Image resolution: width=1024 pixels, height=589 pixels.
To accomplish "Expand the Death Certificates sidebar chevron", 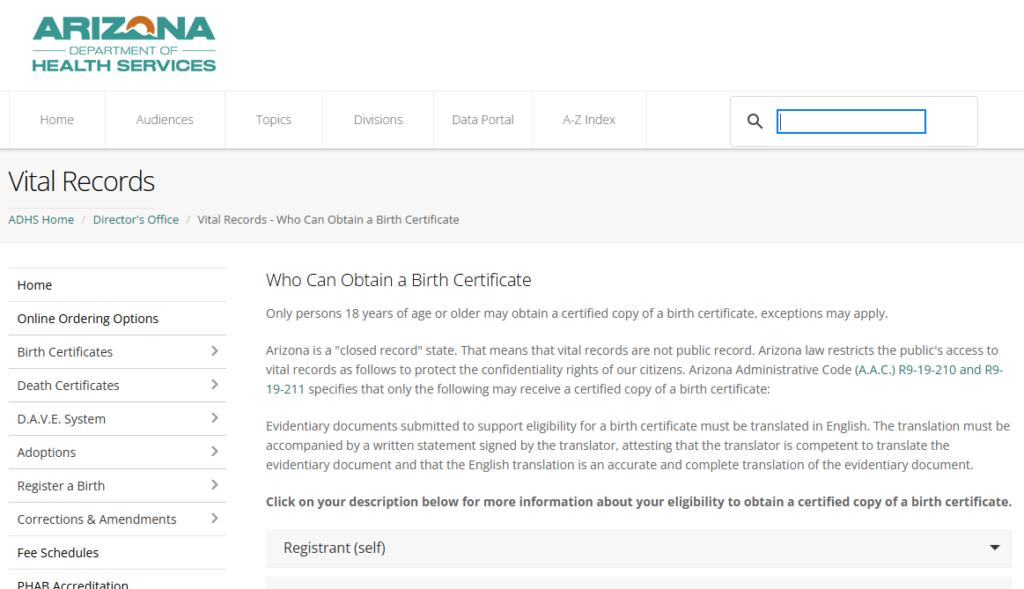I will [x=214, y=385].
